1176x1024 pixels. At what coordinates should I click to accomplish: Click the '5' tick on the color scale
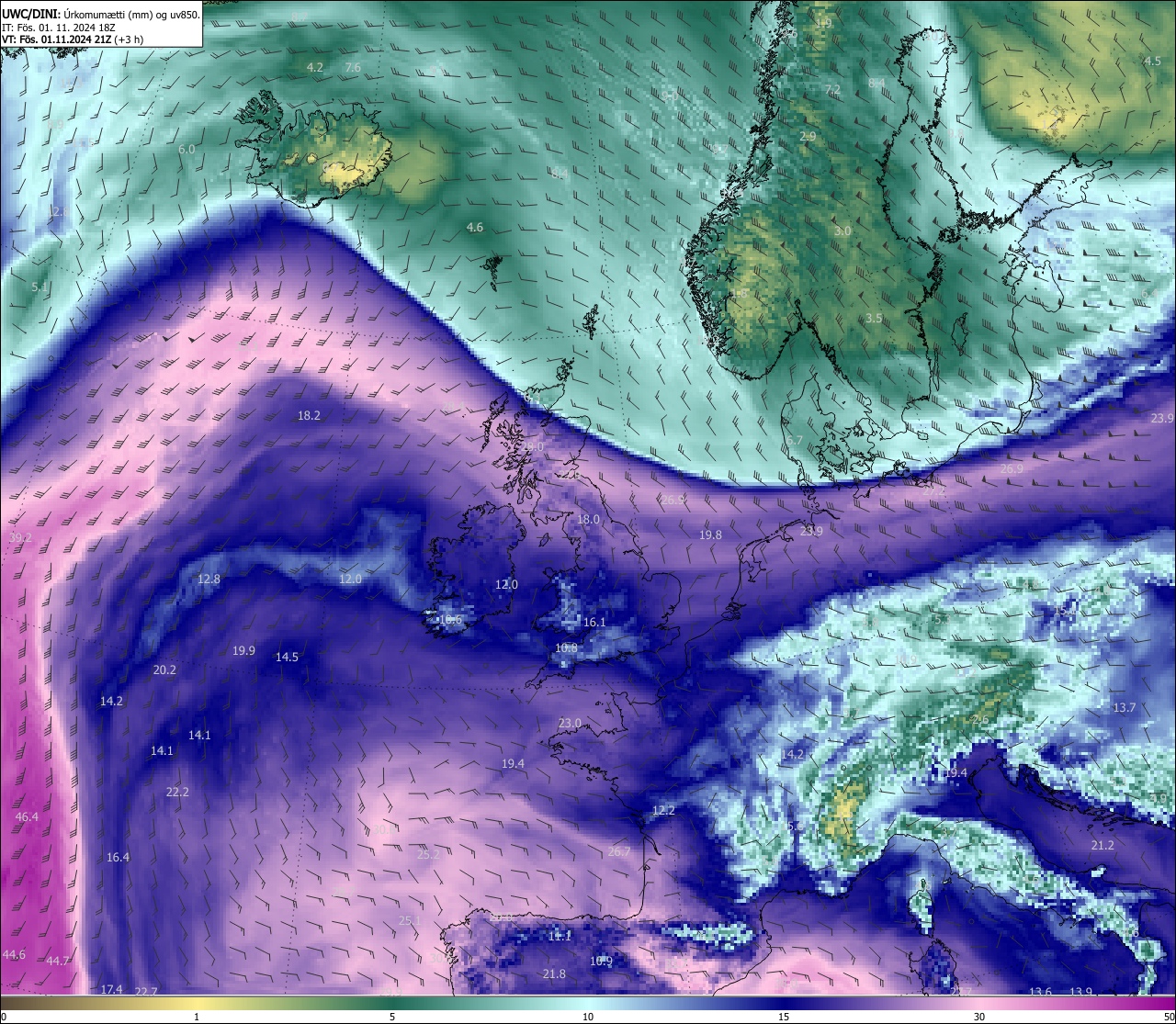click(x=392, y=1016)
